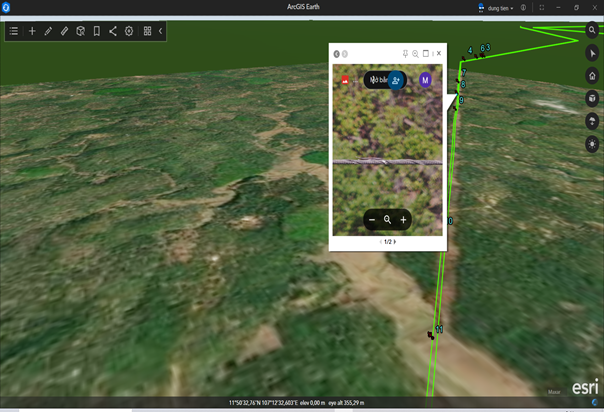This screenshot has height=412, width=604.
Task: Pin the popup window
Action: tap(405, 53)
